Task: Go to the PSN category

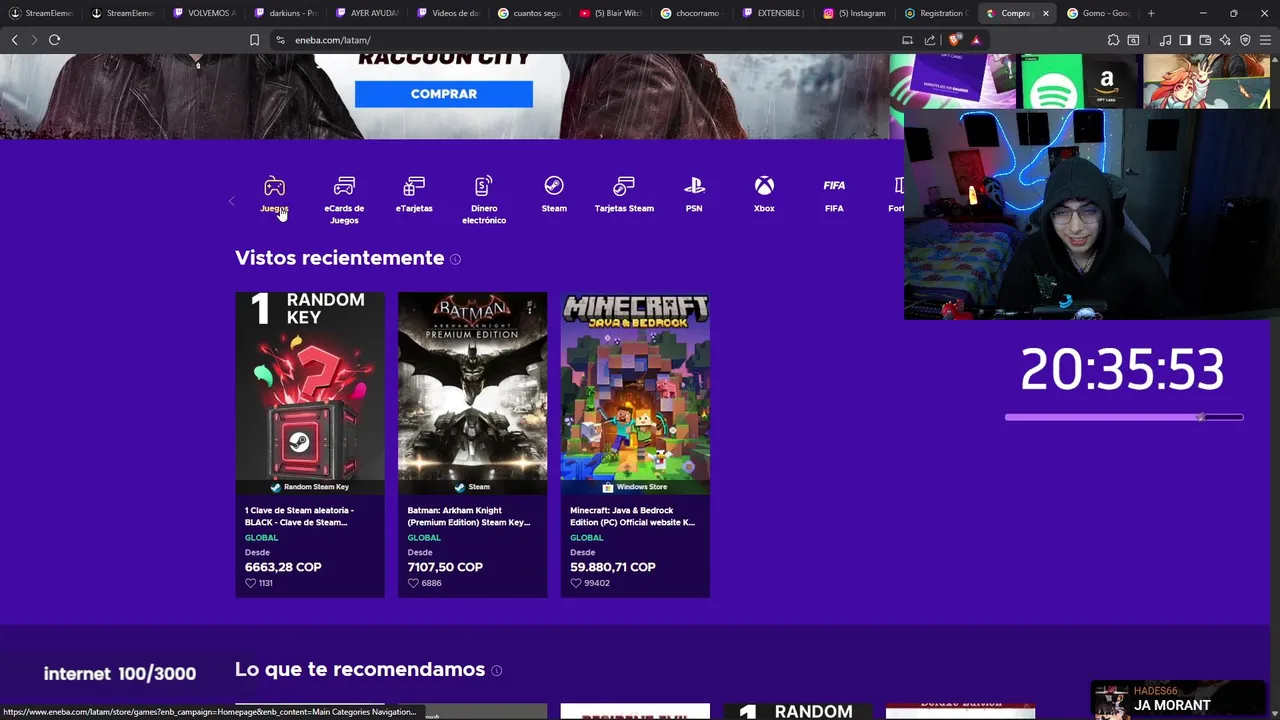Action: [694, 195]
